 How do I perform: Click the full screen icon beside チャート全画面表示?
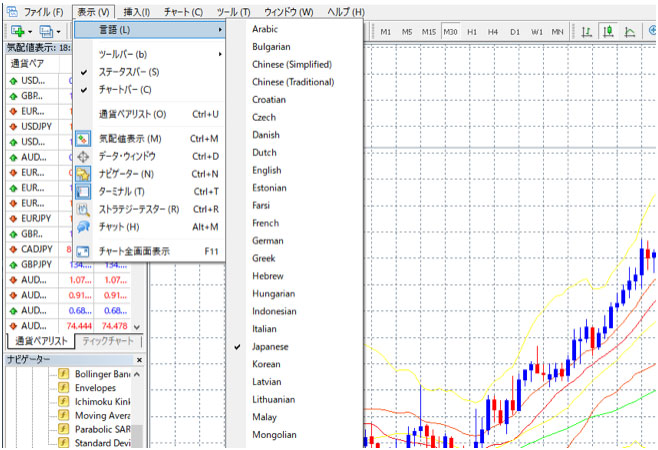click(83, 251)
